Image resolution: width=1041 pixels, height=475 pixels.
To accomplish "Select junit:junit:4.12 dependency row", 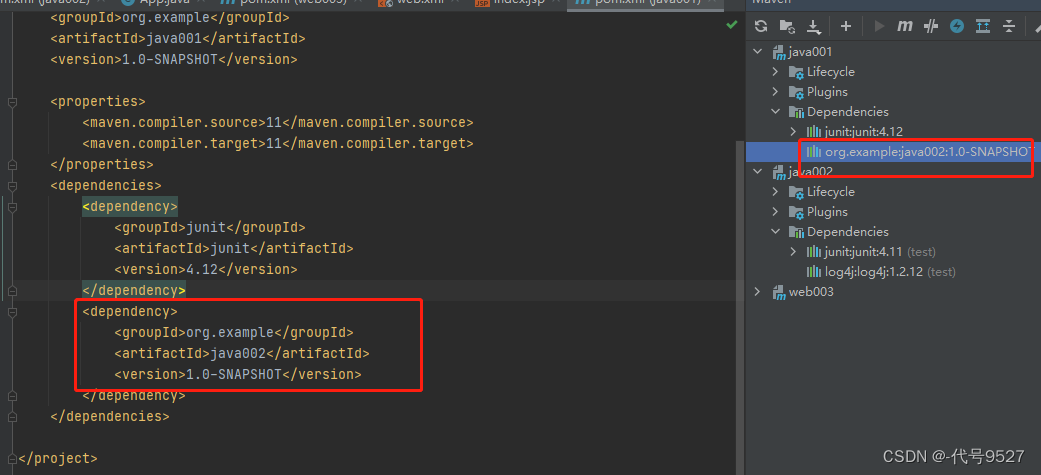I will point(864,132).
